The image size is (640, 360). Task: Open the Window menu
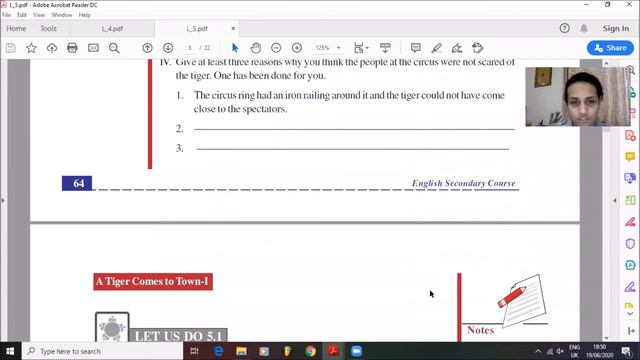point(62,15)
